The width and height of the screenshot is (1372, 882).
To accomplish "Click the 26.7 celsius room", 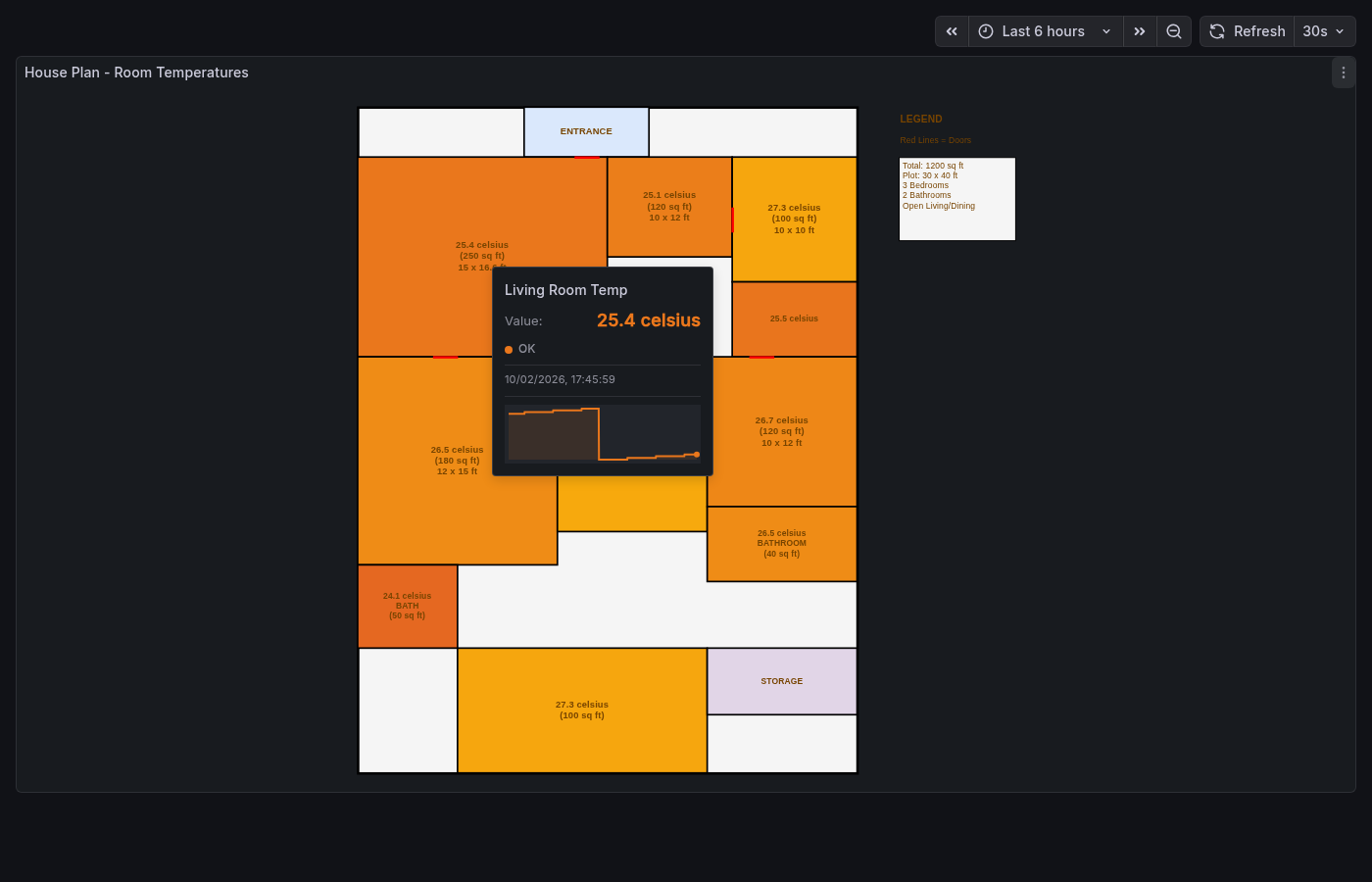I will click(782, 431).
